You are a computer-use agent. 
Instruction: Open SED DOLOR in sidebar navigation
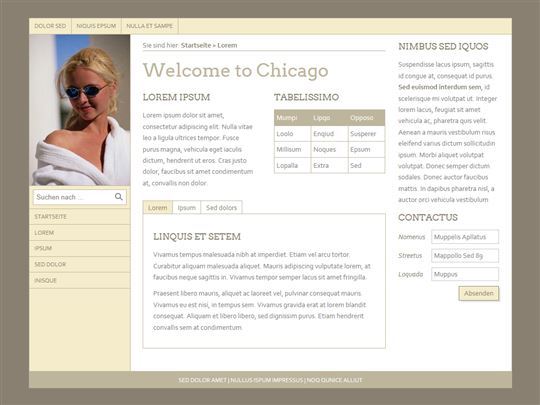tap(80, 264)
